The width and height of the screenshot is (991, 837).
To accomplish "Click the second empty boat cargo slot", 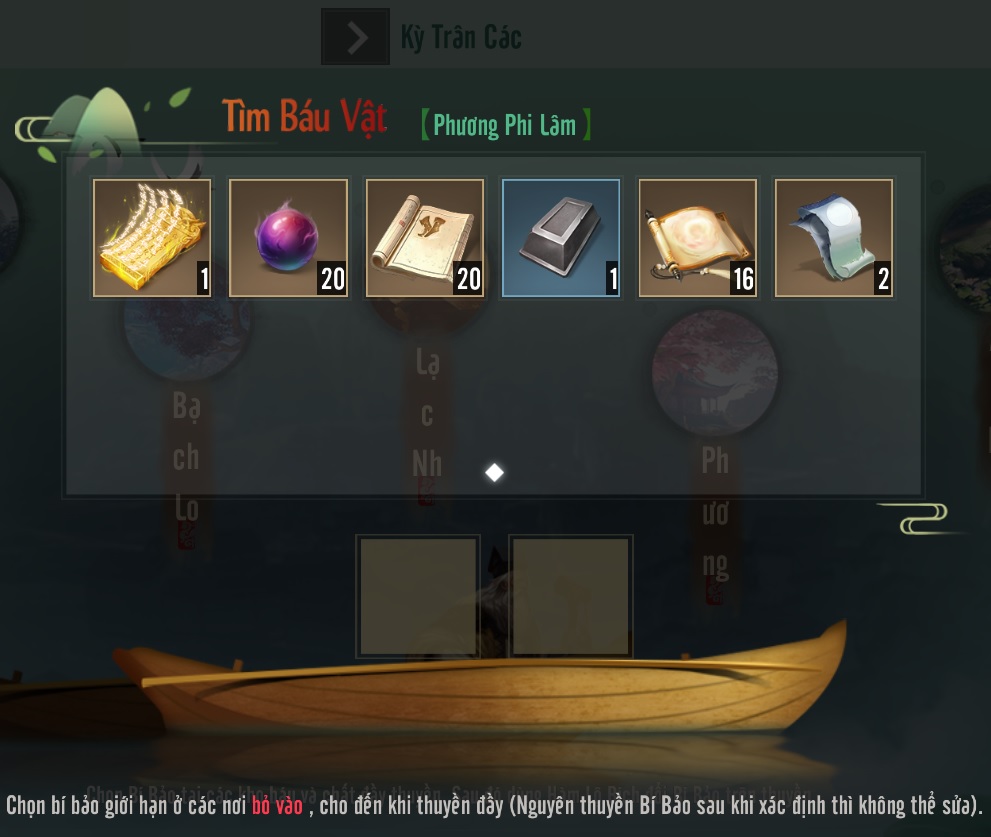I will (x=571, y=596).
